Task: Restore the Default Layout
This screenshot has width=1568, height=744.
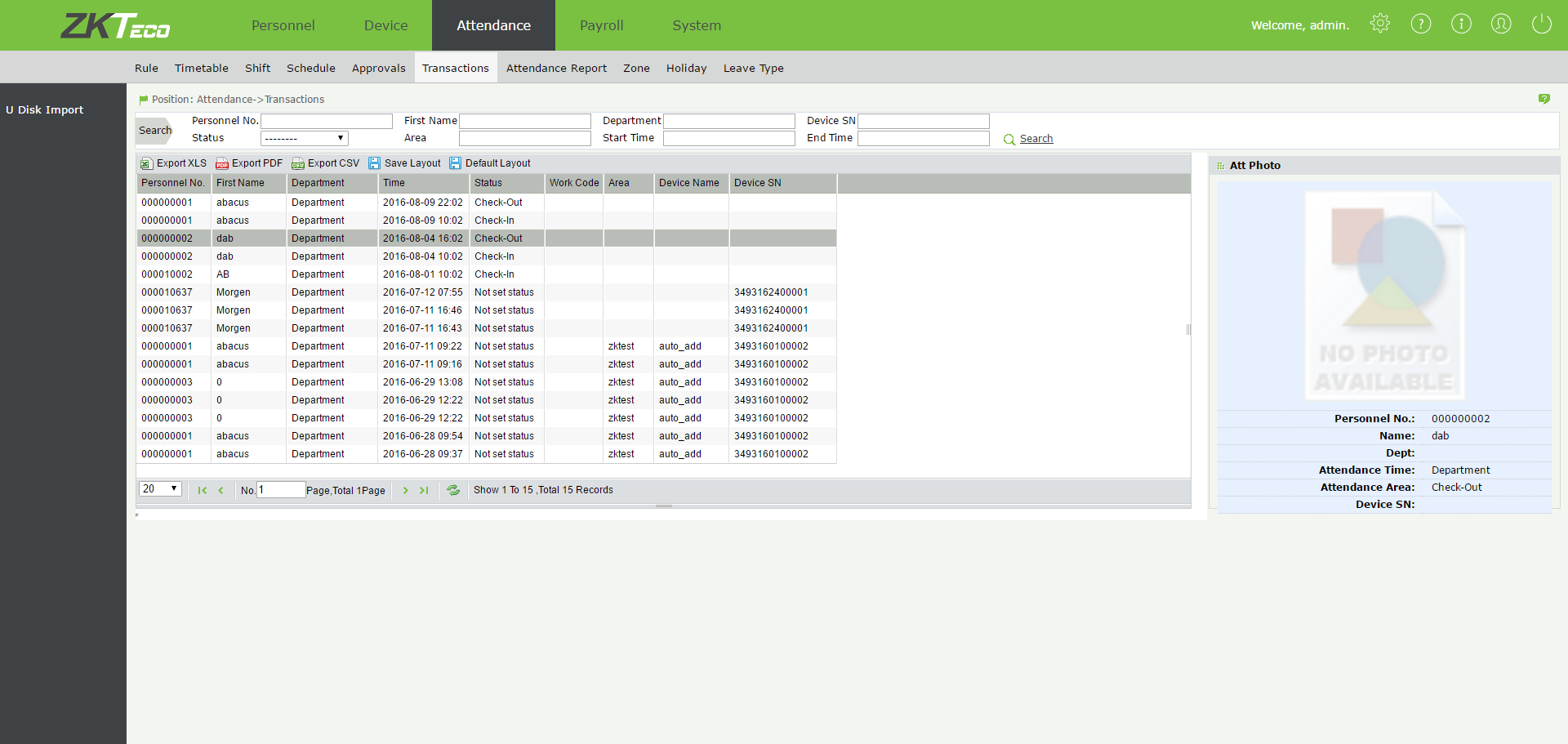Action: (490, 163)
